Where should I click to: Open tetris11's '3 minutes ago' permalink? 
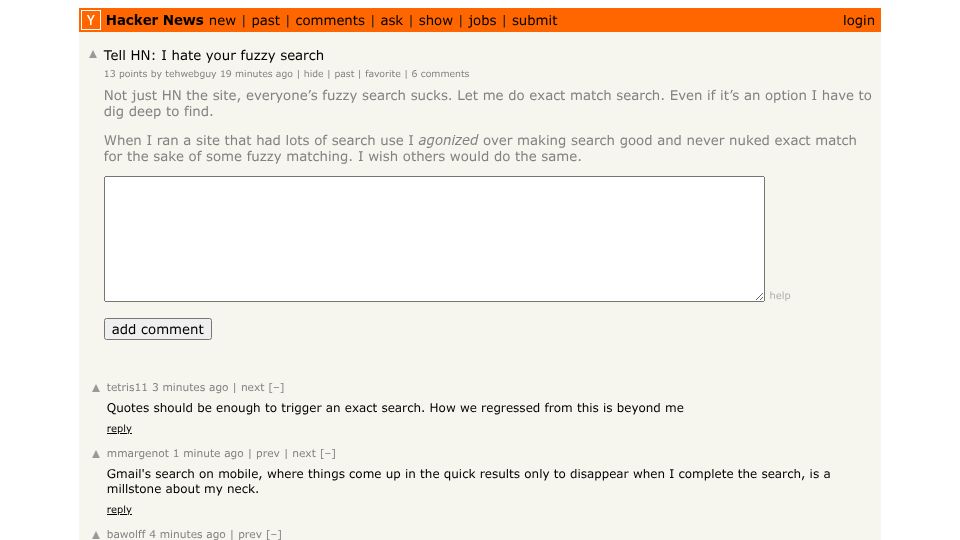190,387
